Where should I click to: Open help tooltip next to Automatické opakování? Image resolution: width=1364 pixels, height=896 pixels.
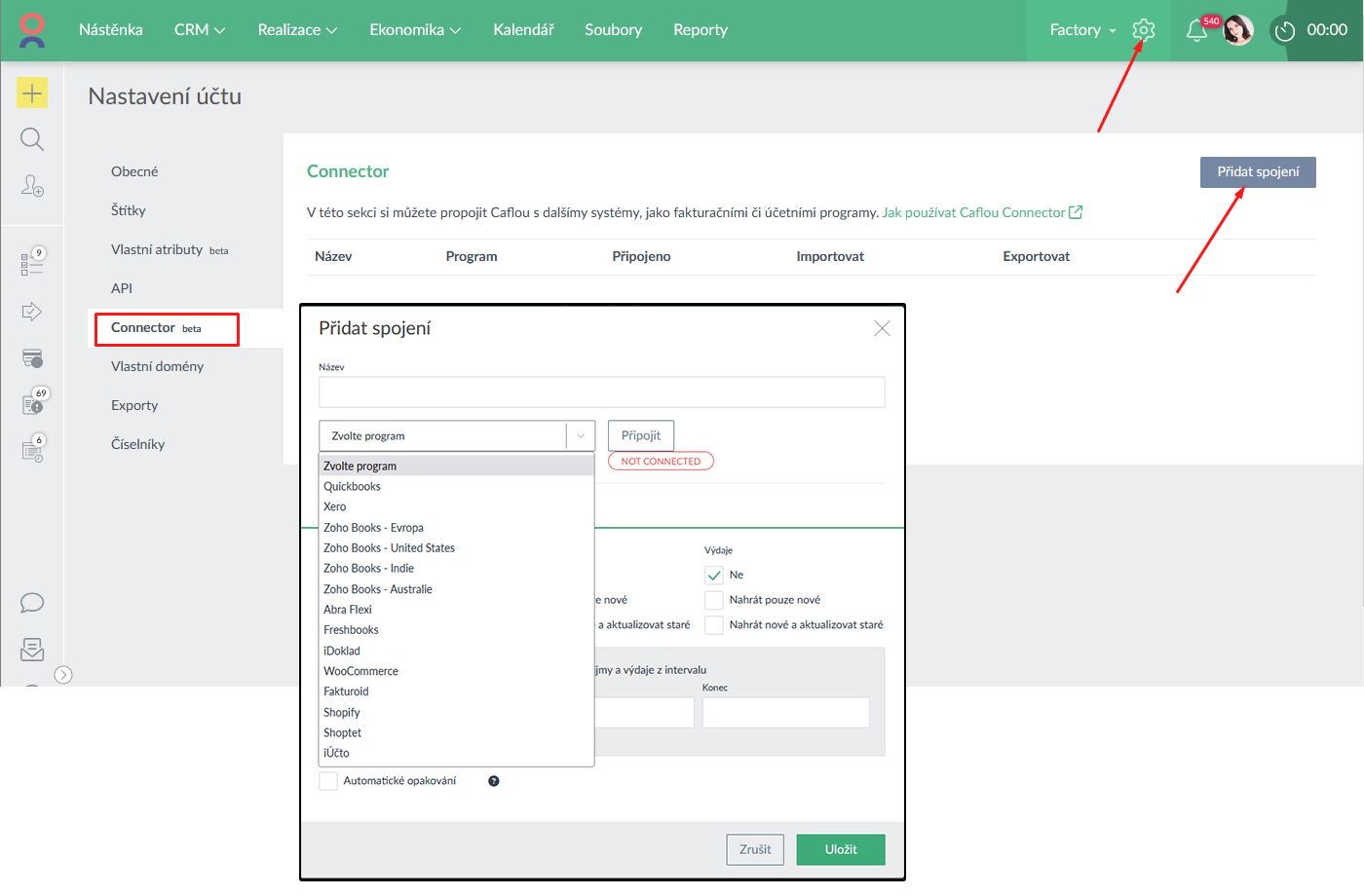[494, 781]
